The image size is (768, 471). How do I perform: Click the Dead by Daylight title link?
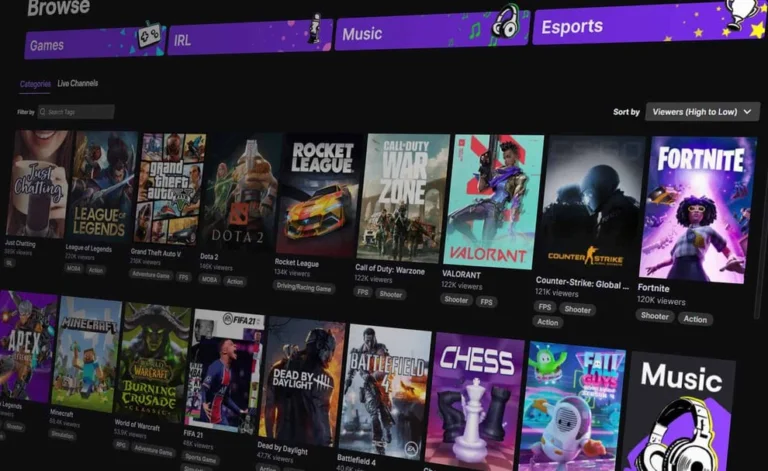pyautogui.click(x=282, y=447)
